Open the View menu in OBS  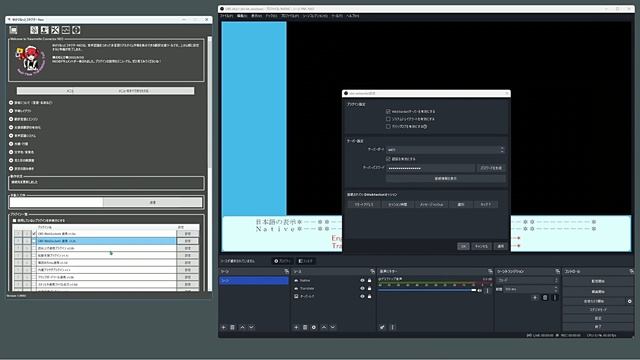[256, 16]
